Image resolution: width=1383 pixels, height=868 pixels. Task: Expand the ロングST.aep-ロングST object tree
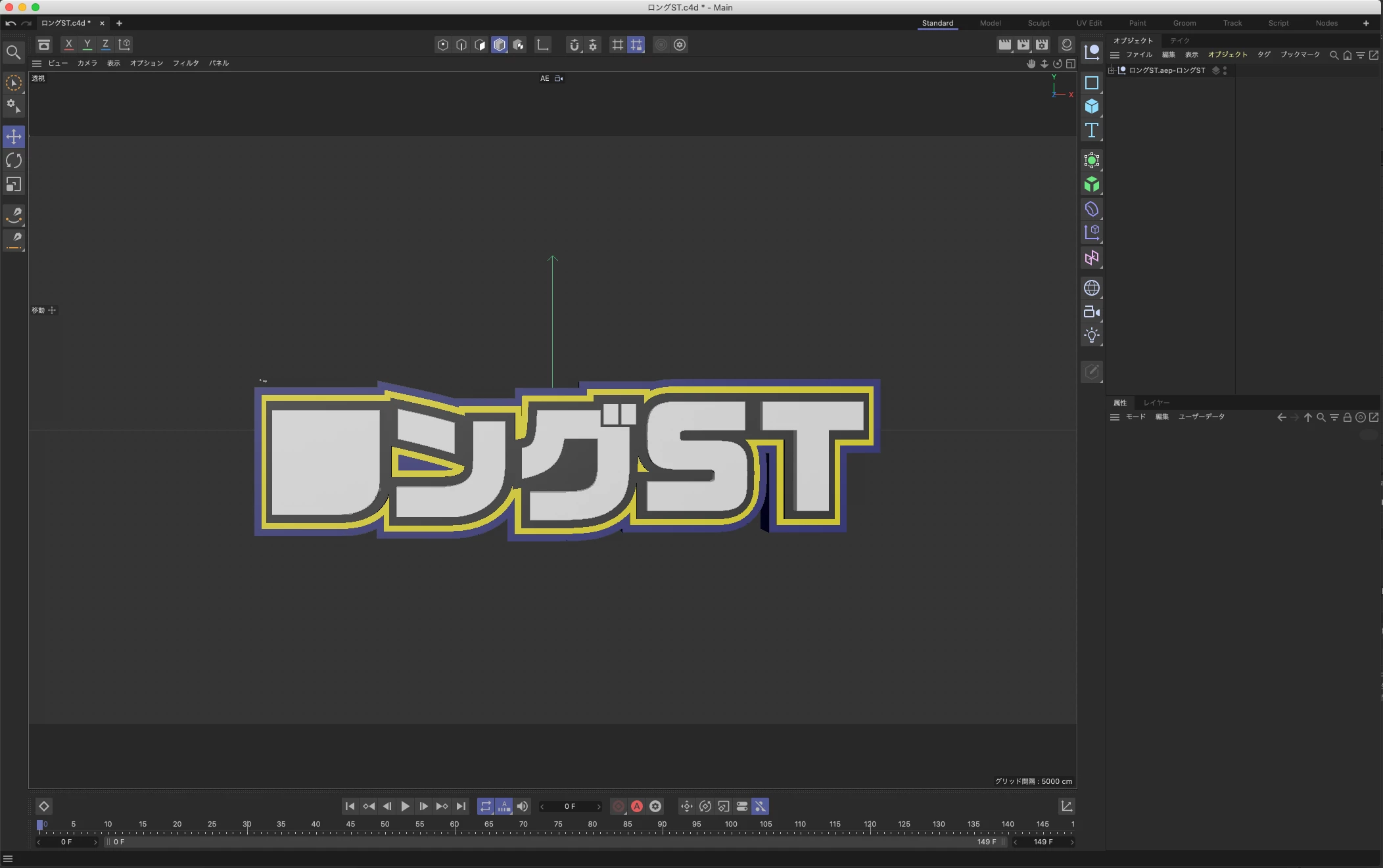[1111, 70]
